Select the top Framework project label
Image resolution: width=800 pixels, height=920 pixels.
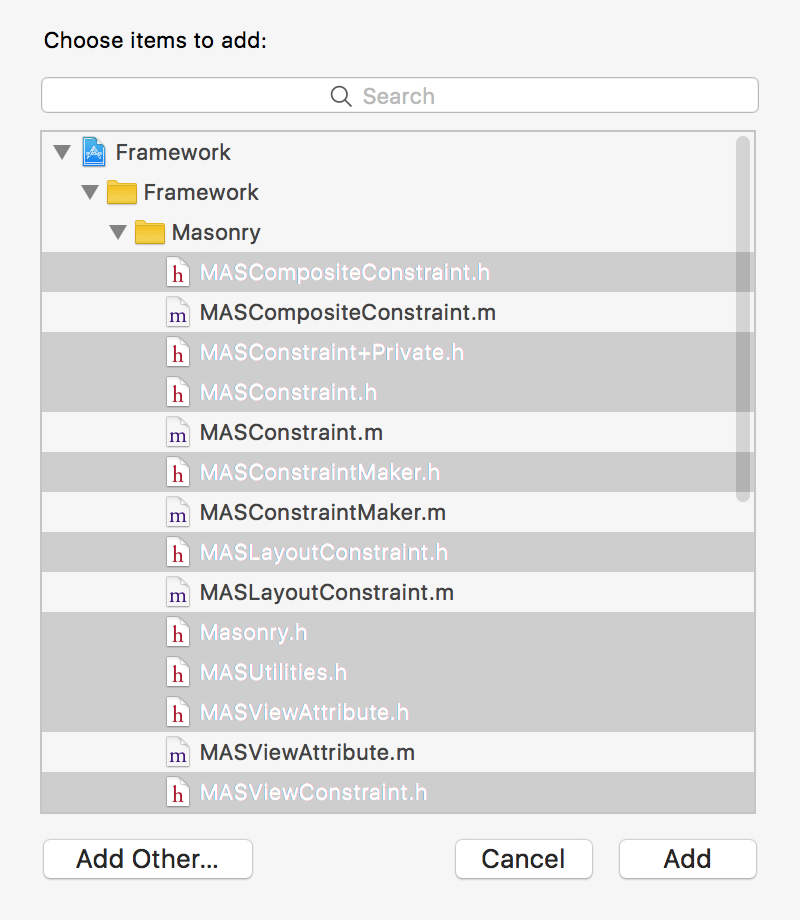coord(173,153)
